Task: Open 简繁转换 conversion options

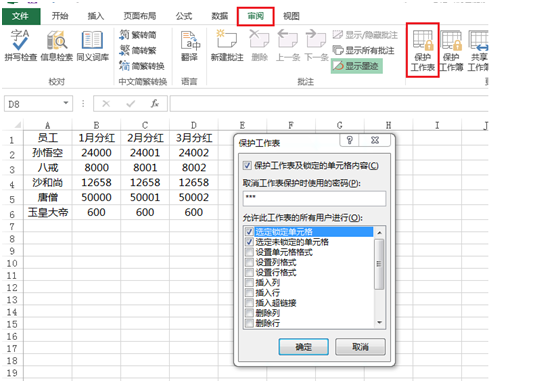Action: pos(142,66)
